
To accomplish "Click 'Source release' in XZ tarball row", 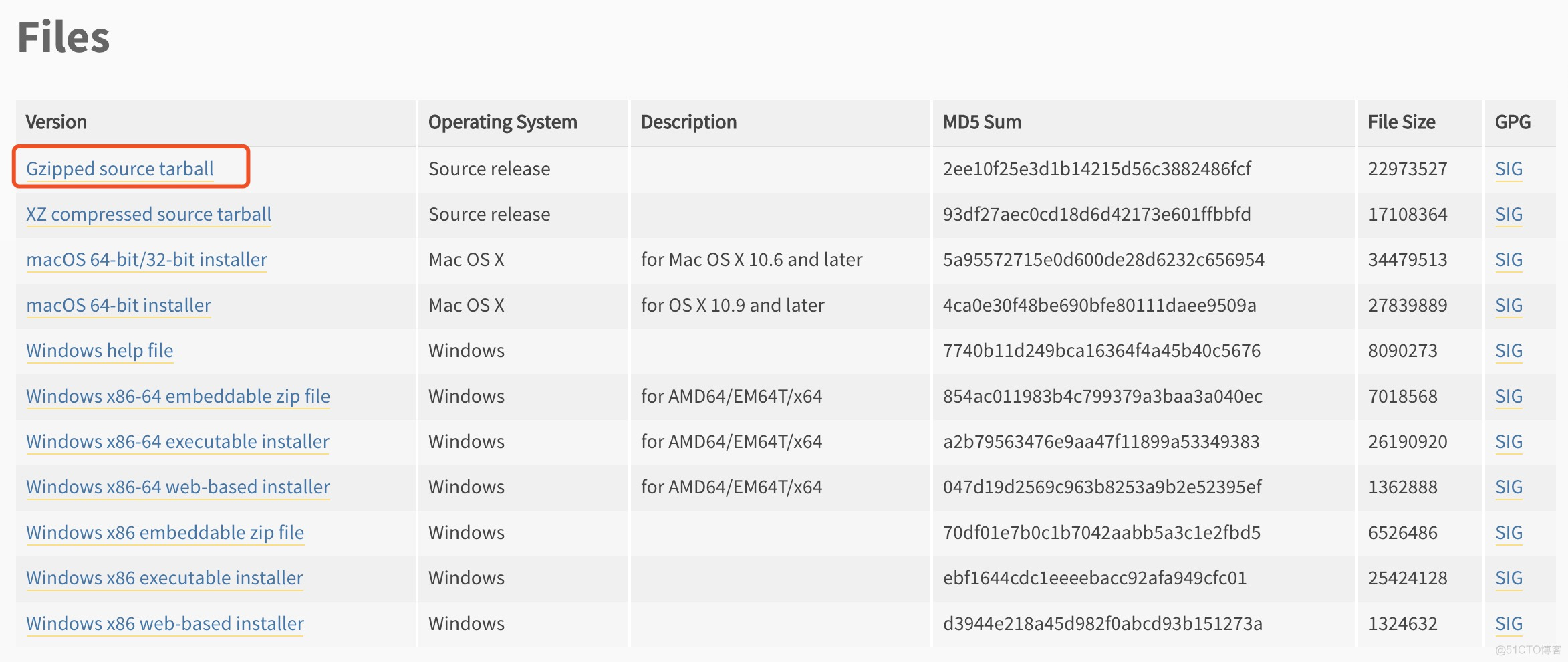I will 489,215.
